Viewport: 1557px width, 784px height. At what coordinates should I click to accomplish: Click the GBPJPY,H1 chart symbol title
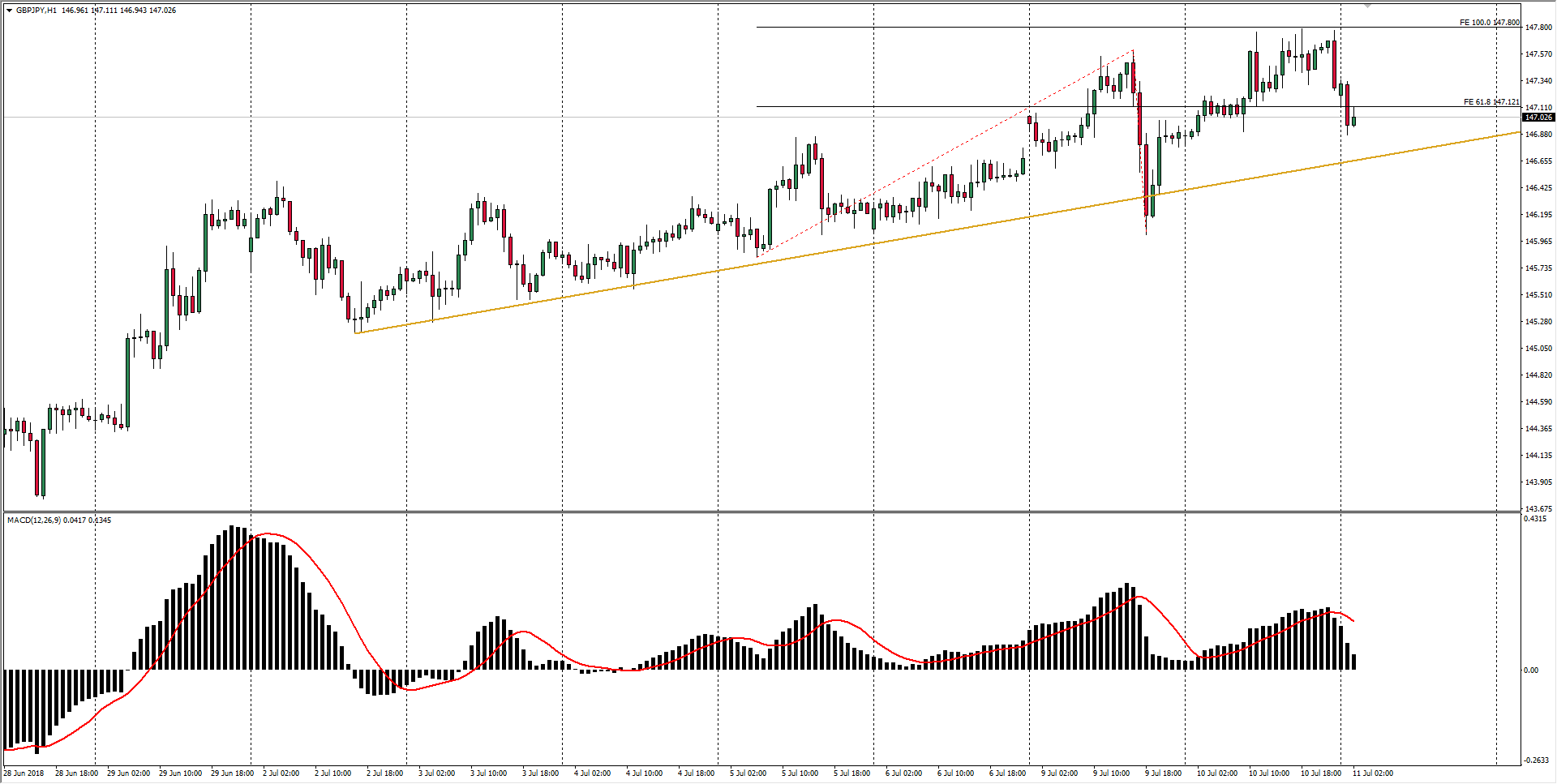click(x=36, y=11)
